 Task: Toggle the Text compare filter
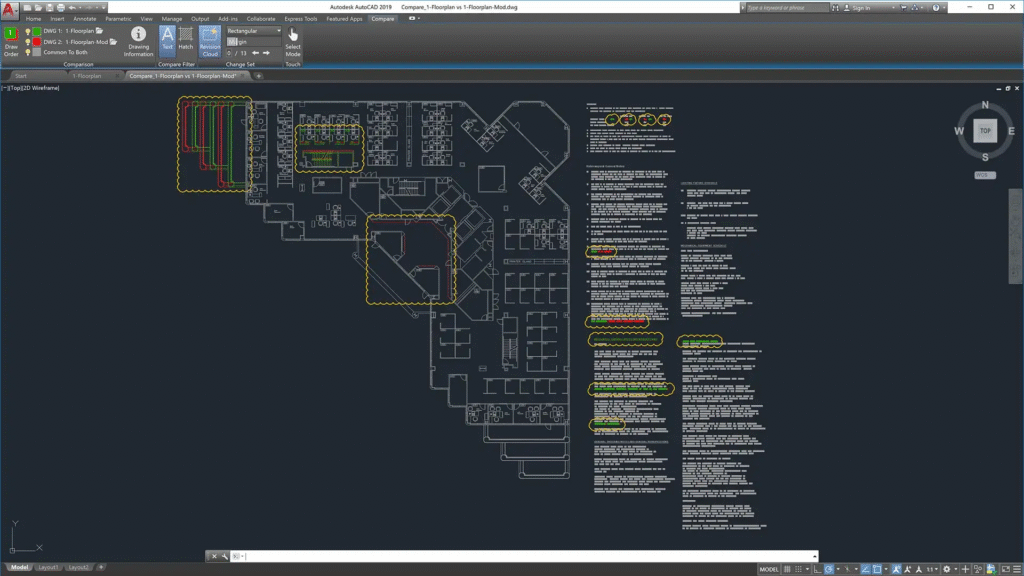click(x=167, y=39)
